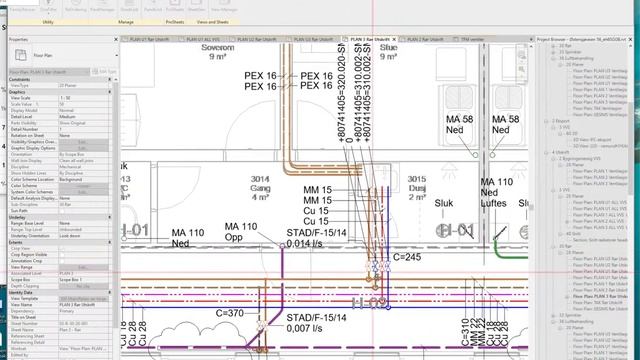640x360 pixels.
Task: Collapse the Constraints section
Action: [x=109, y=79]
